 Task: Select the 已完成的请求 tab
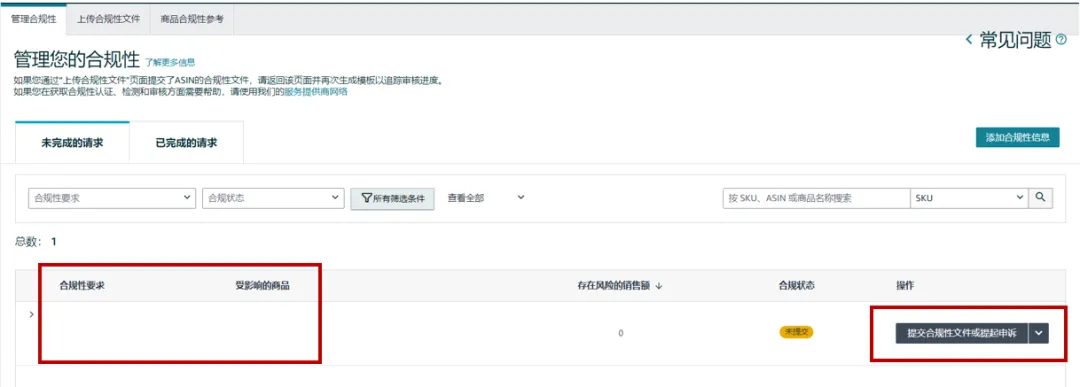[186, 143]
